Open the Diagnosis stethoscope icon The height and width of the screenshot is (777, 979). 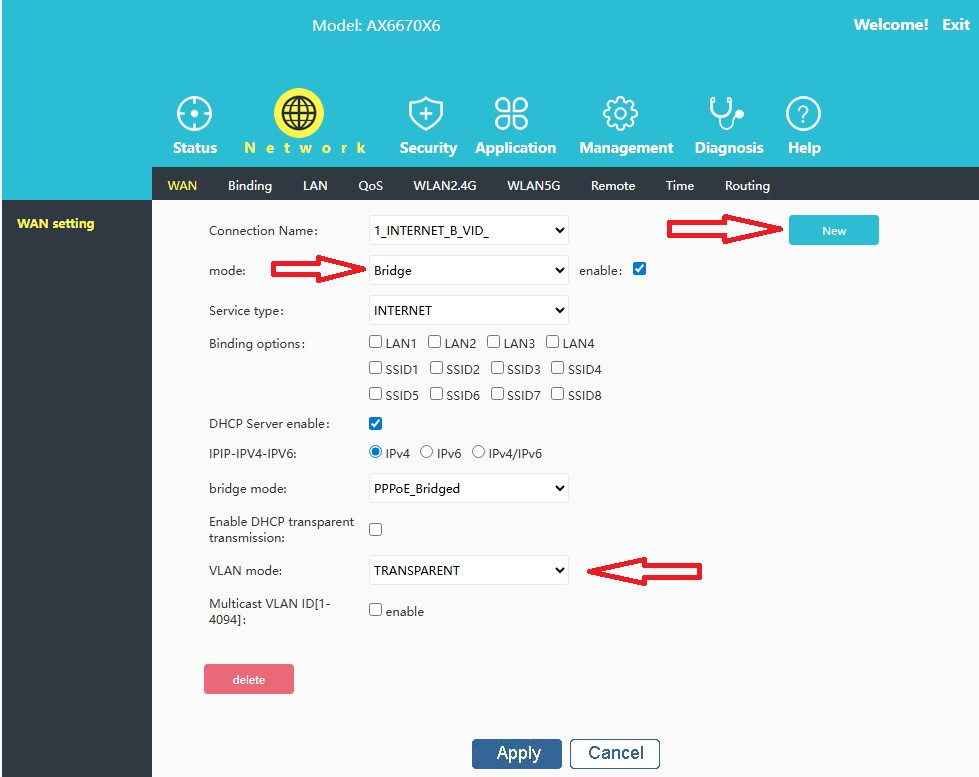tap(725, 114)
